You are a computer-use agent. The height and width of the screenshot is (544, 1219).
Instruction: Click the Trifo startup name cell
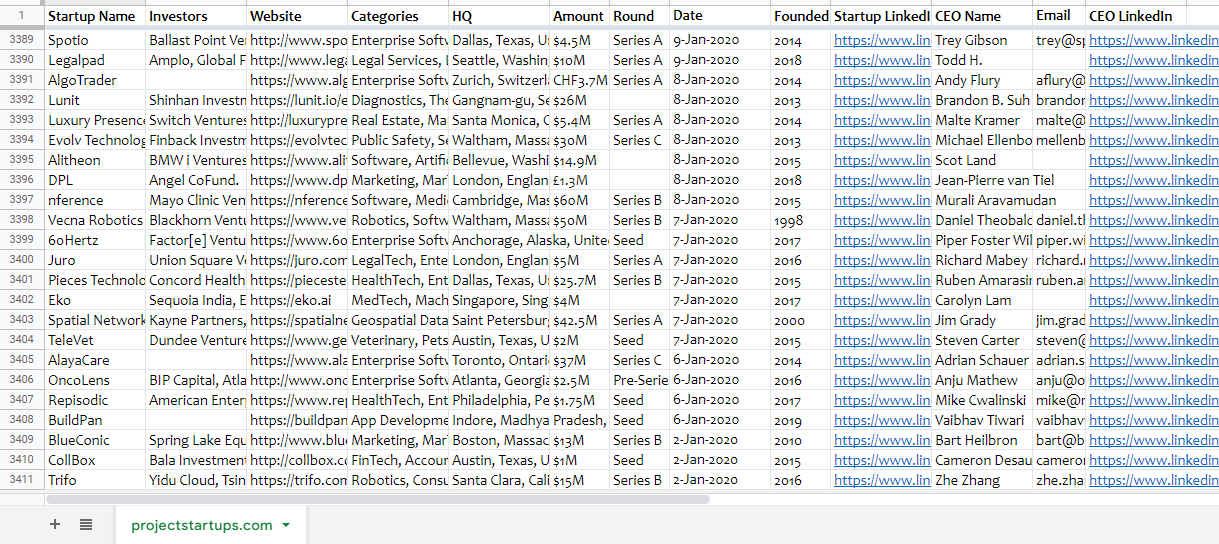click(95, 480)
